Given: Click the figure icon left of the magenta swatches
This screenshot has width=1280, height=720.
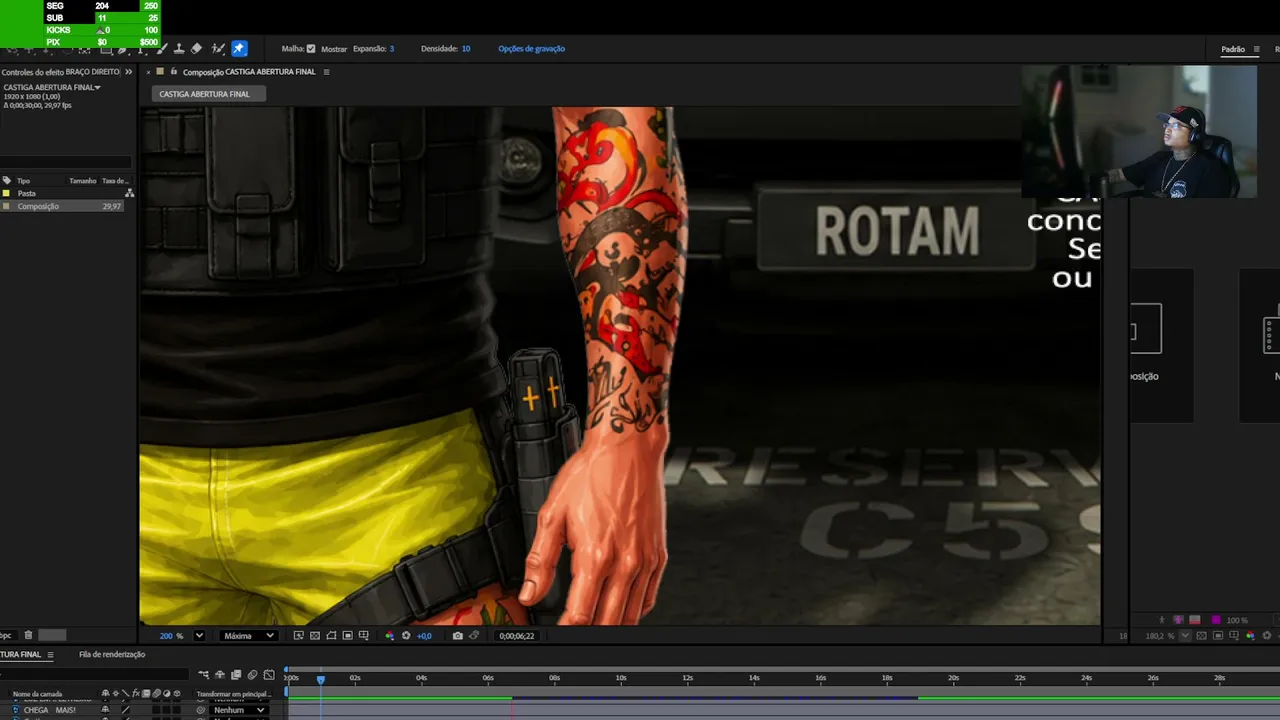Looking at the screenshot, I should (x=1161, y=620).
